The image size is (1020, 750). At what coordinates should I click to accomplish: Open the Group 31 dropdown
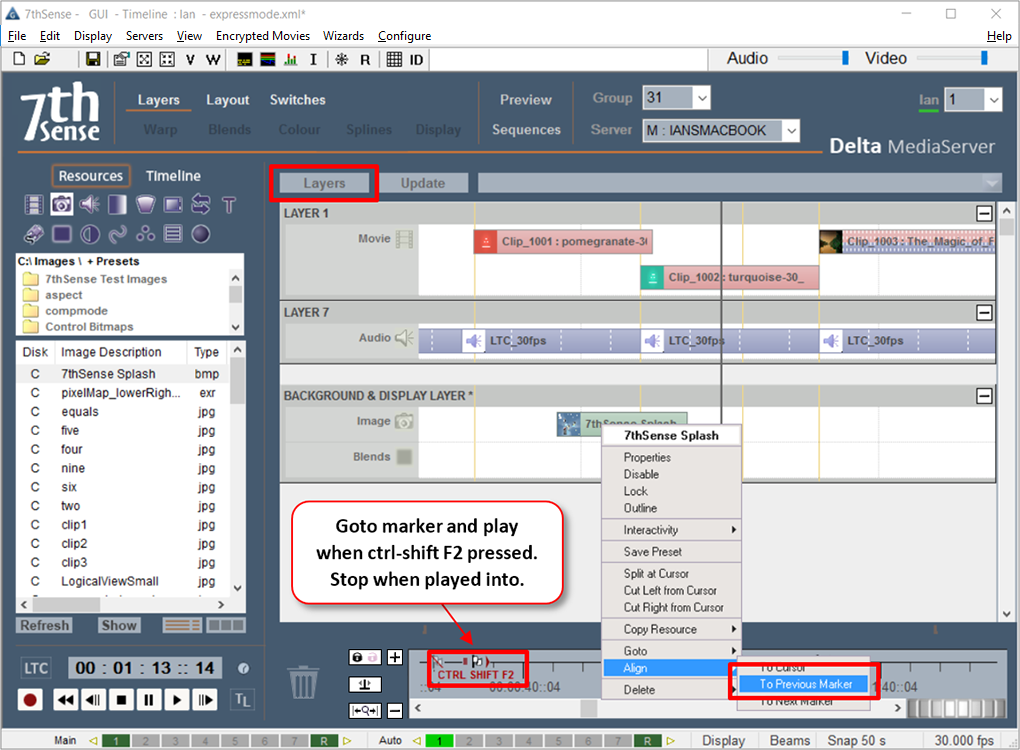pos(702,98)
